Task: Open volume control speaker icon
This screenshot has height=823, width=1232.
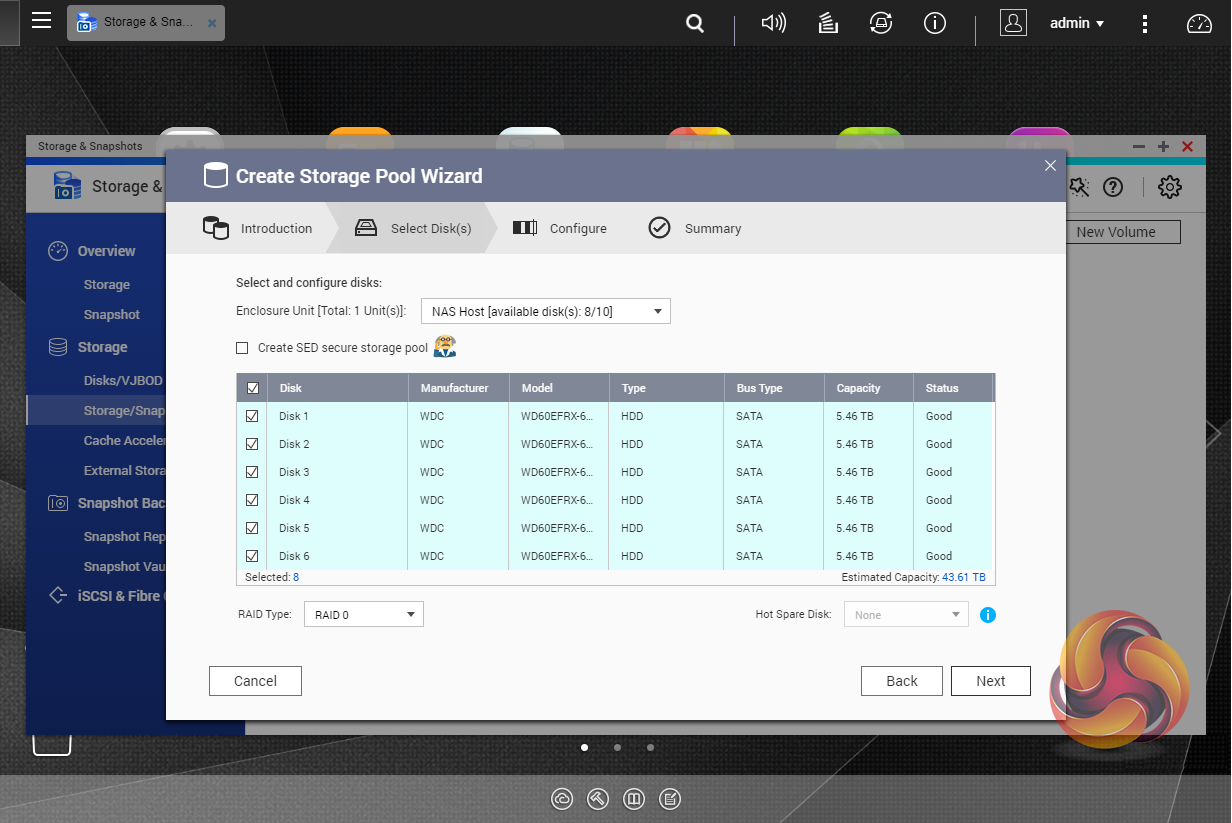Action: pyautogui.click(x=773, y=23)
